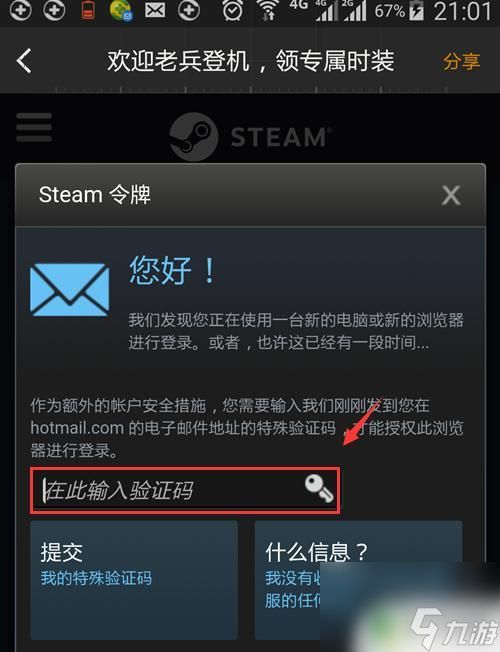Tap the Wi-Fi status bar icon
Image resolution: width=500 pixels, height=652 pixels.
[267, 10]
